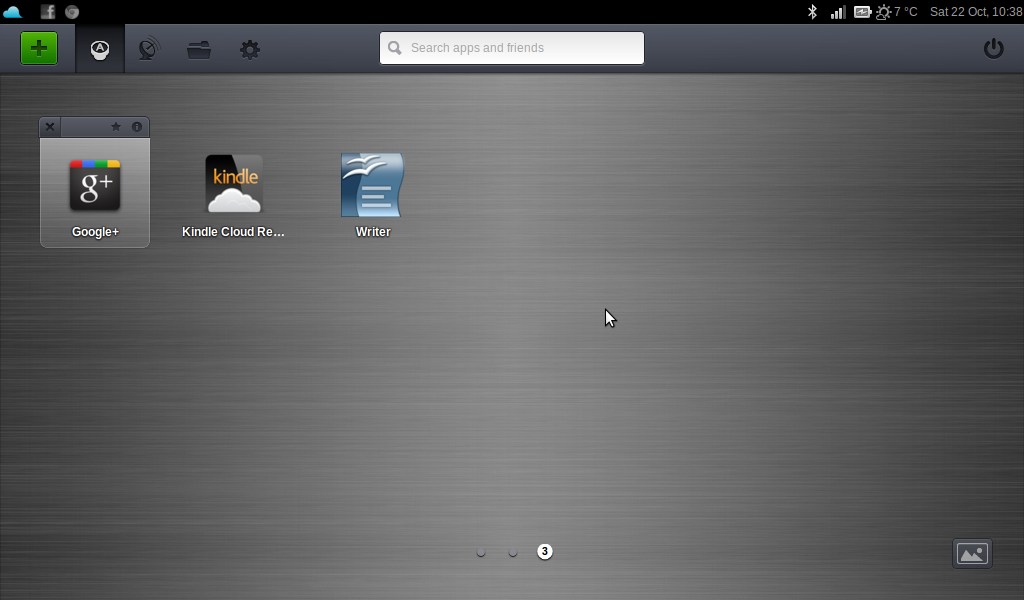Image resolution: width=1024 pixels, height=600 pixels.
Task: Open Facebook from the top panel
Action: tap(48, 12)
